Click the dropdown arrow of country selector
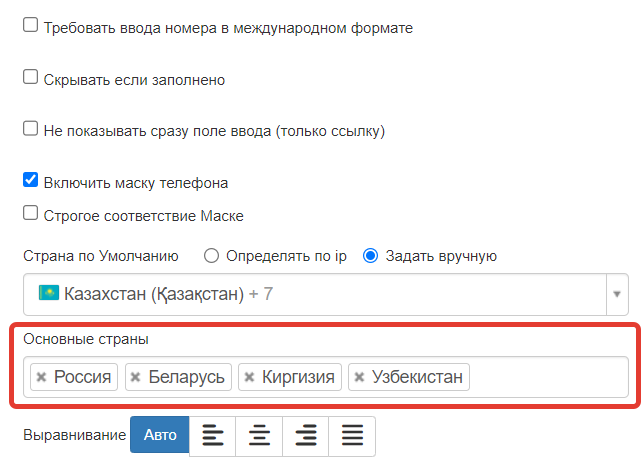 tap(617, 294)
